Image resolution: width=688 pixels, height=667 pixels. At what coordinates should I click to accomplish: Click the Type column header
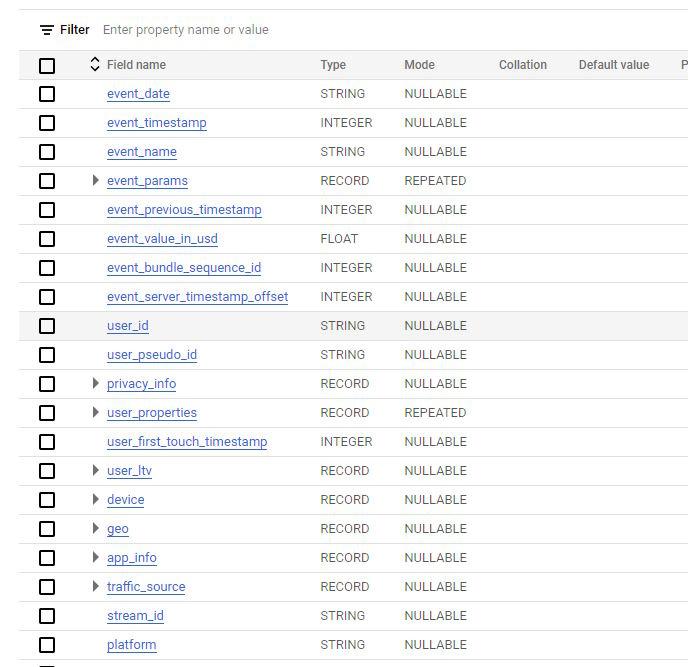tap(333, 65)
